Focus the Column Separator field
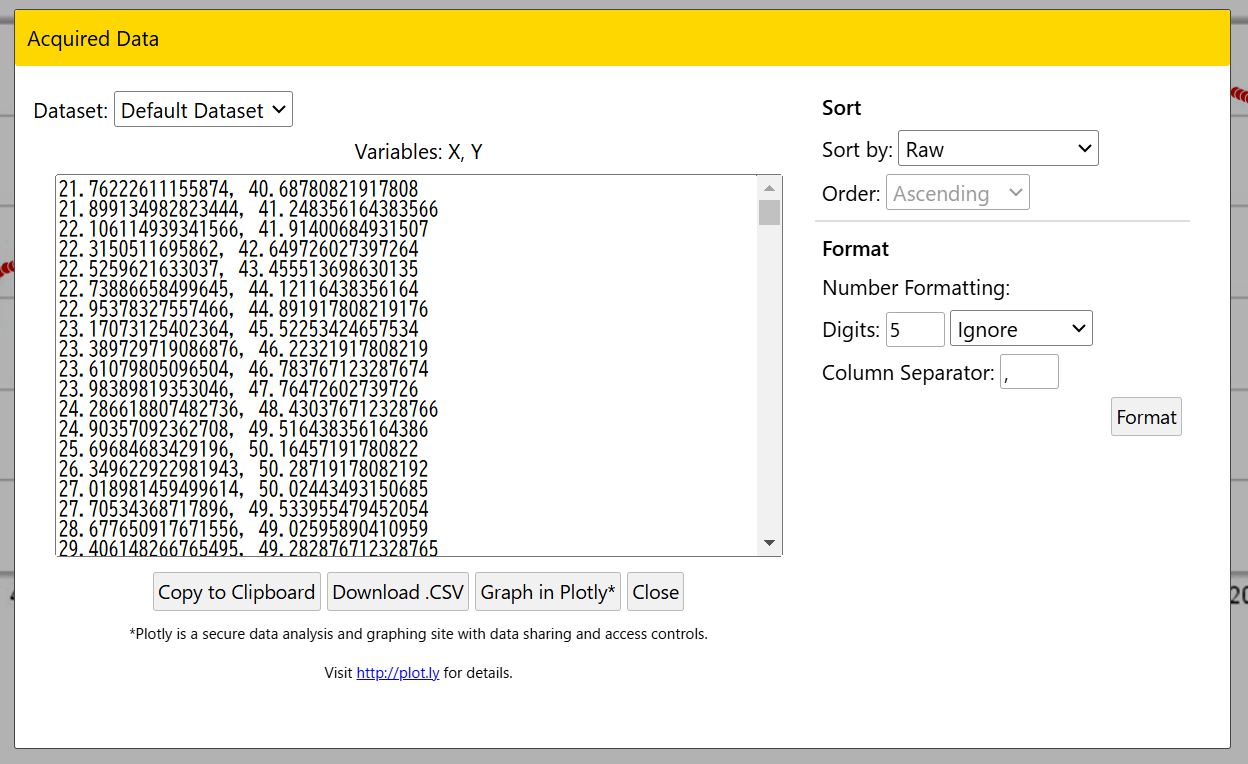 [x=1028, y=373]
